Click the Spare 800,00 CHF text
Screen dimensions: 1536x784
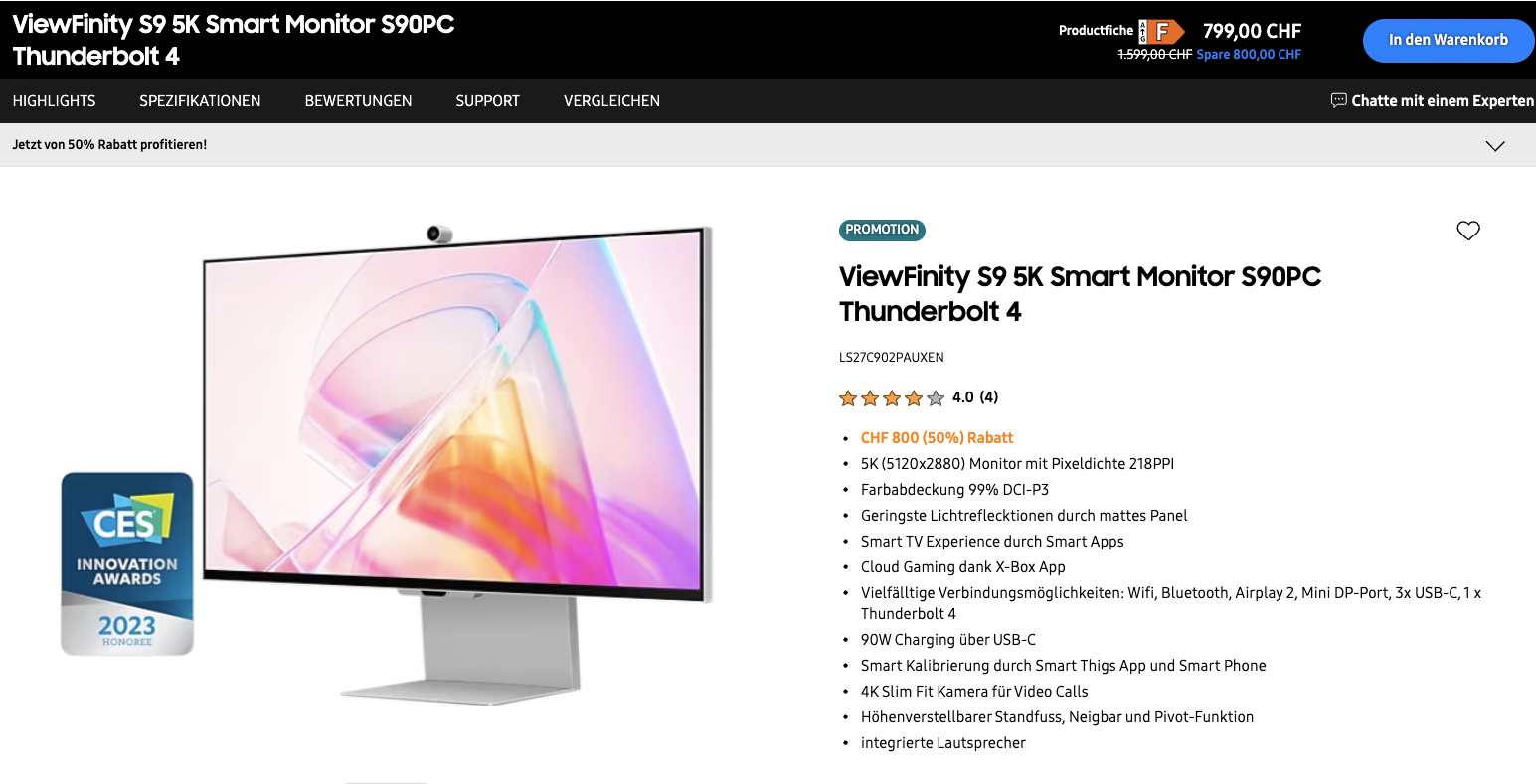tap(1249, 55)
